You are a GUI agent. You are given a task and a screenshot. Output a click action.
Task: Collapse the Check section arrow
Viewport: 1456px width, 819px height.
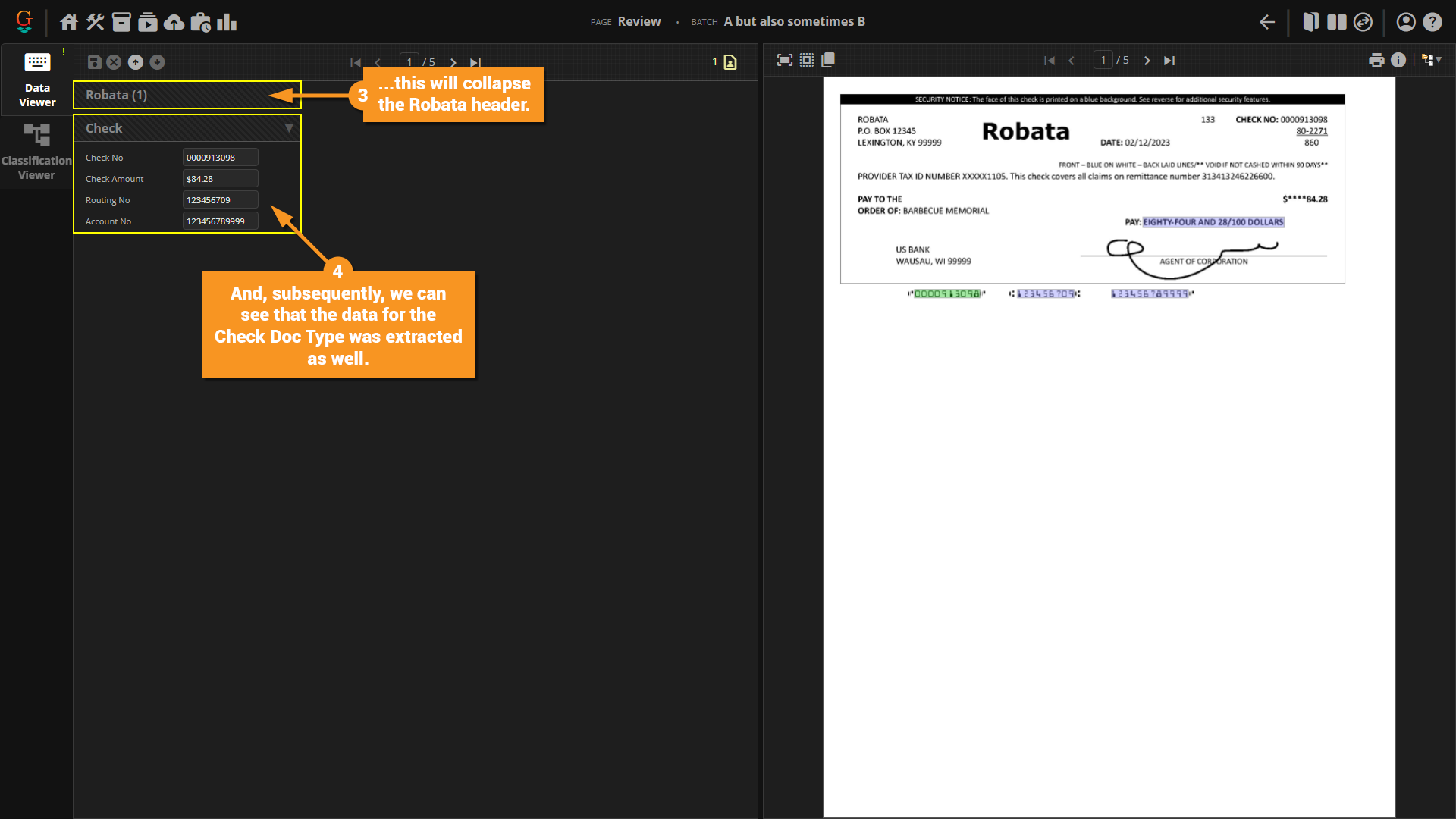click(x=289, y=128)
